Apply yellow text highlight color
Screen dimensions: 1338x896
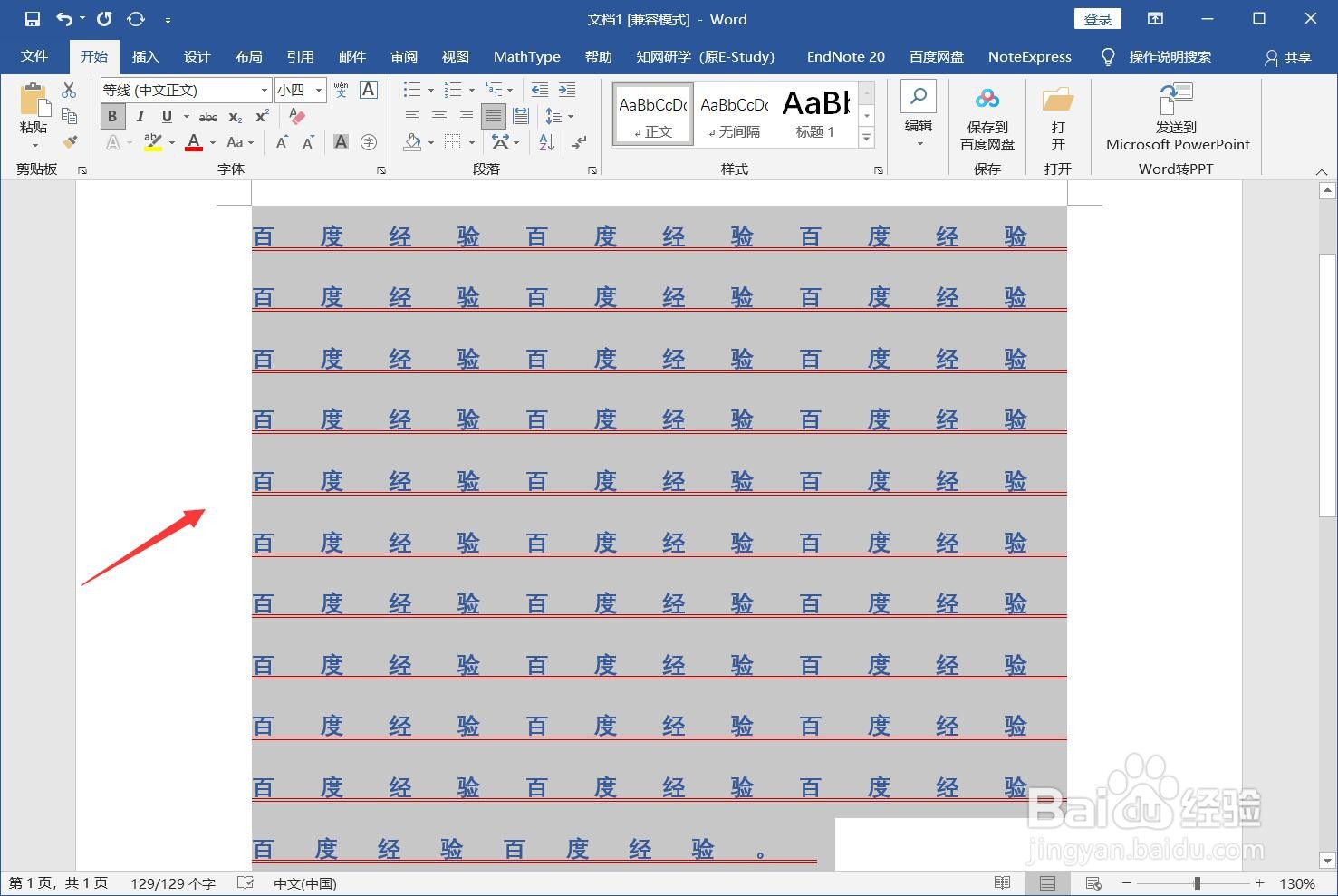click(152, 142)
